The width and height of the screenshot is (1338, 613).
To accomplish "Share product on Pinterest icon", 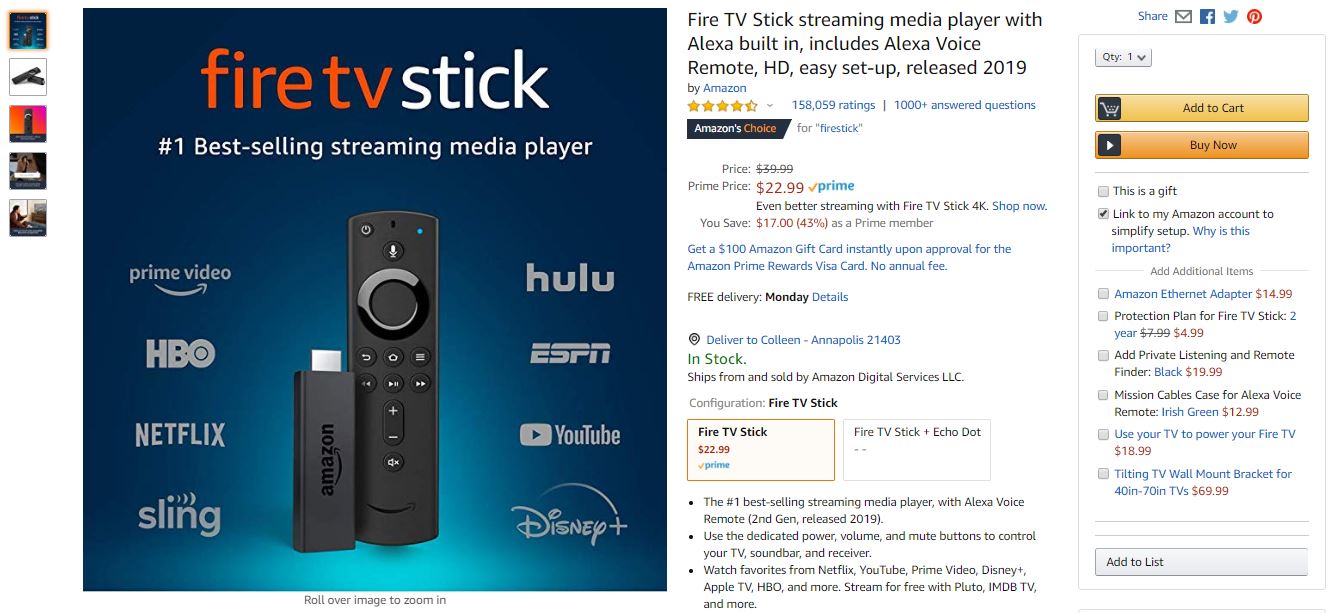I will (x=1254, y=16).
